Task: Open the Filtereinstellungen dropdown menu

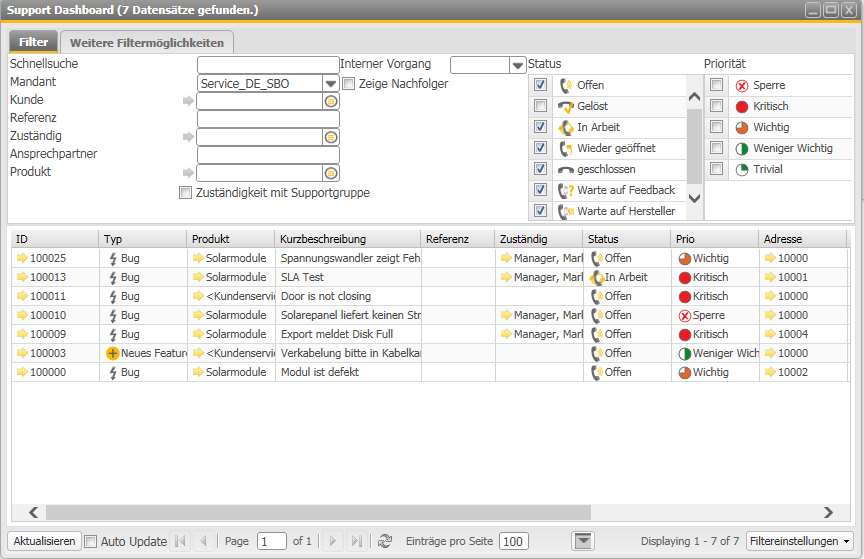Action: (x=799, y=541)
